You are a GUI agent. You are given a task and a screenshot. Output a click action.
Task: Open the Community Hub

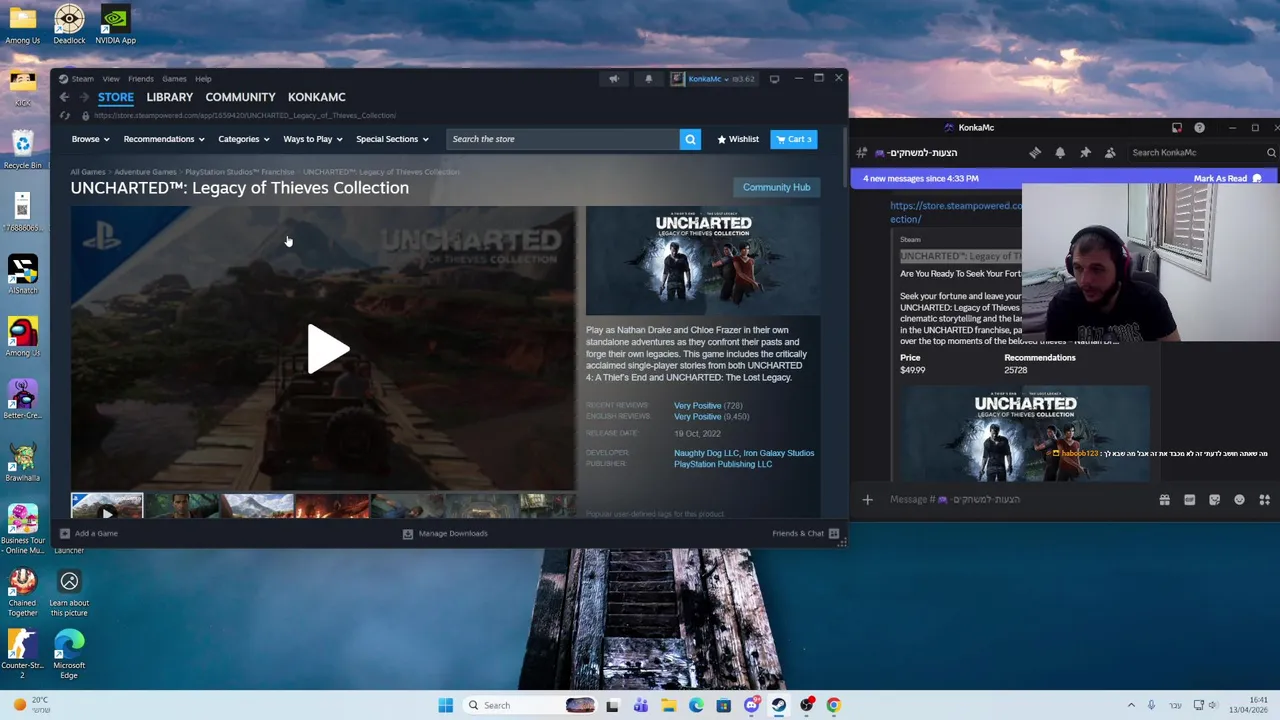pos(776,187)
